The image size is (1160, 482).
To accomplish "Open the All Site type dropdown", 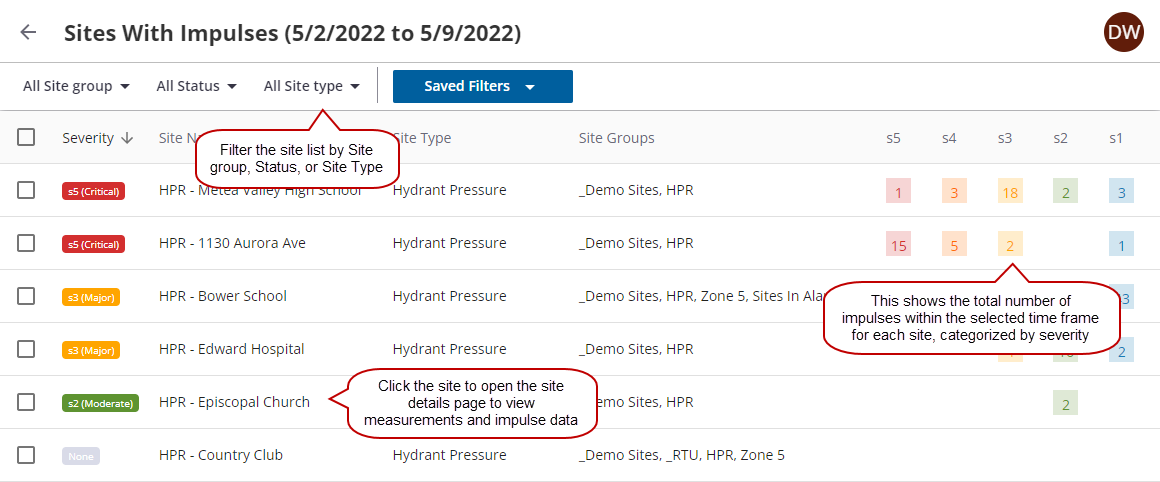I will coord(312,86).
